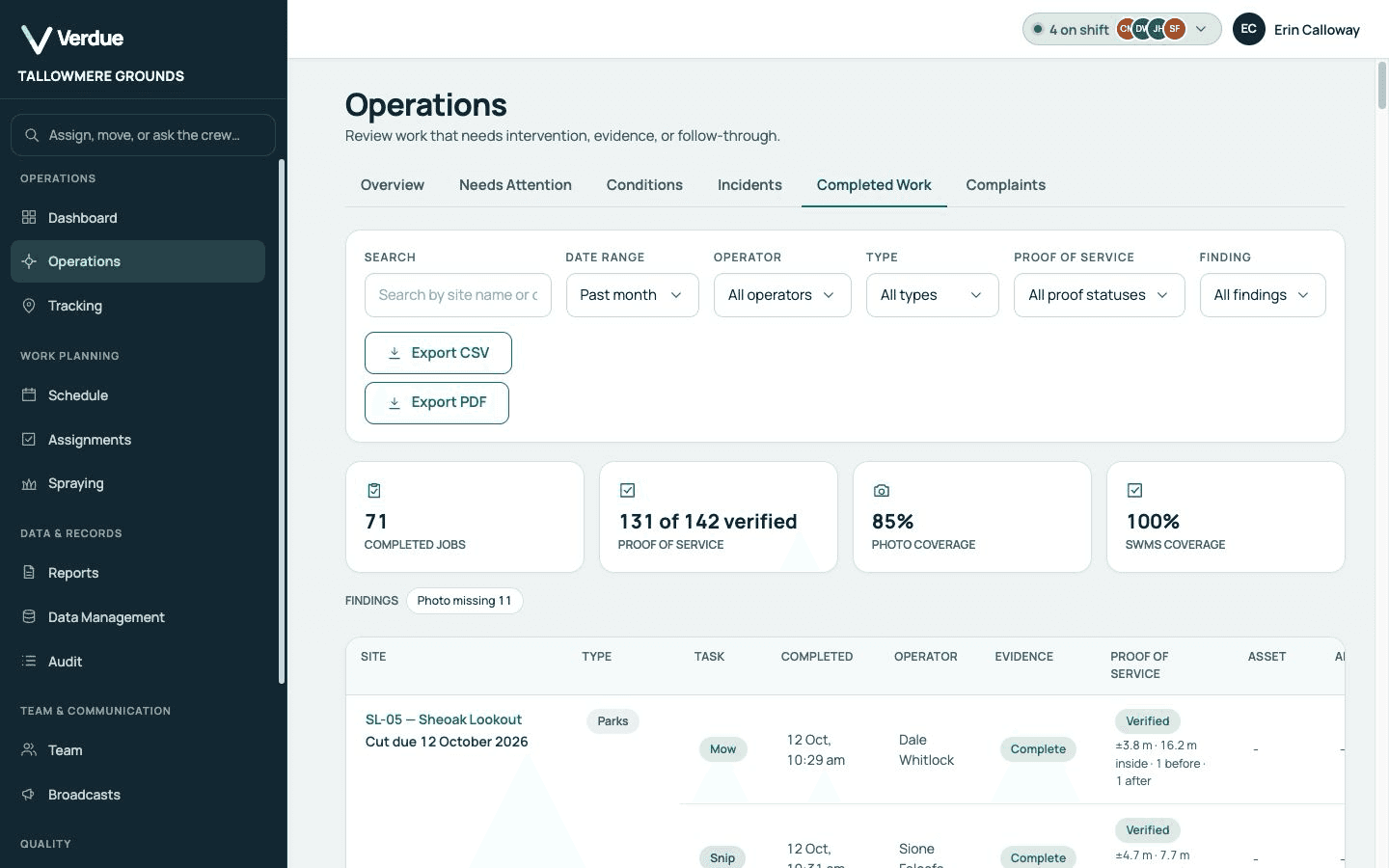Viewport: 1389px width, 868px height.
Task: Click the EC user avatar
Action: (x=1248, y=29)
